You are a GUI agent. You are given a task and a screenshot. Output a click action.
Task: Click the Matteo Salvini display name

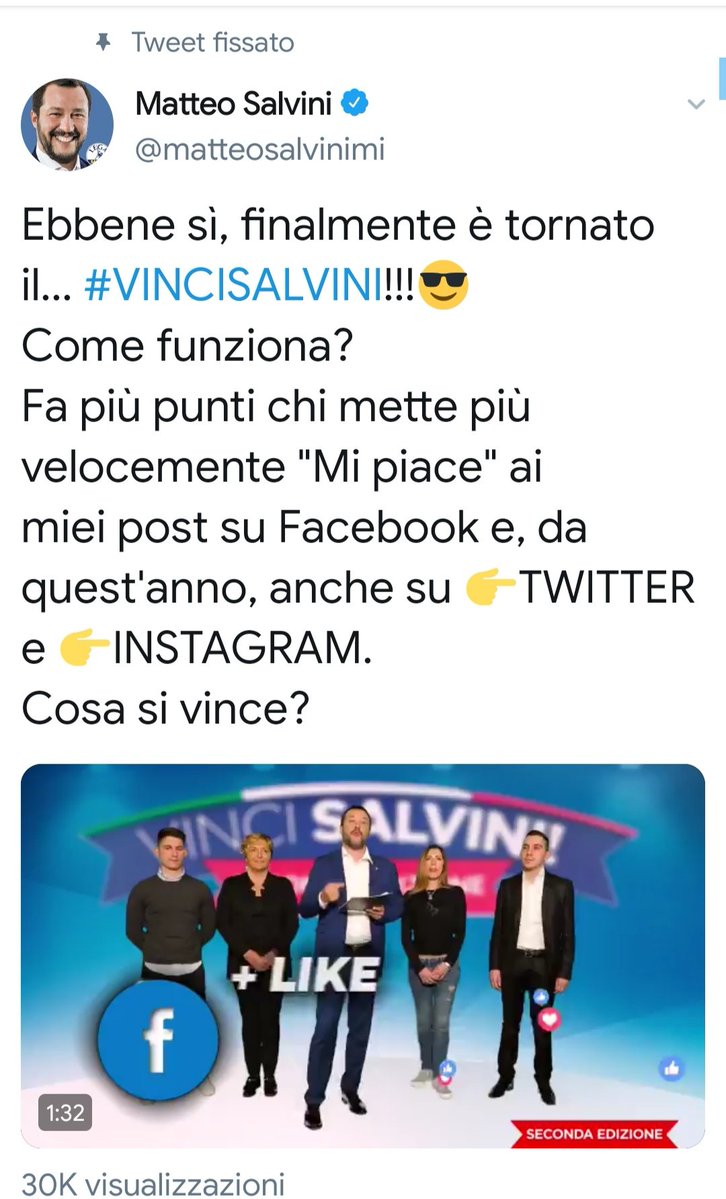(233, 103)
